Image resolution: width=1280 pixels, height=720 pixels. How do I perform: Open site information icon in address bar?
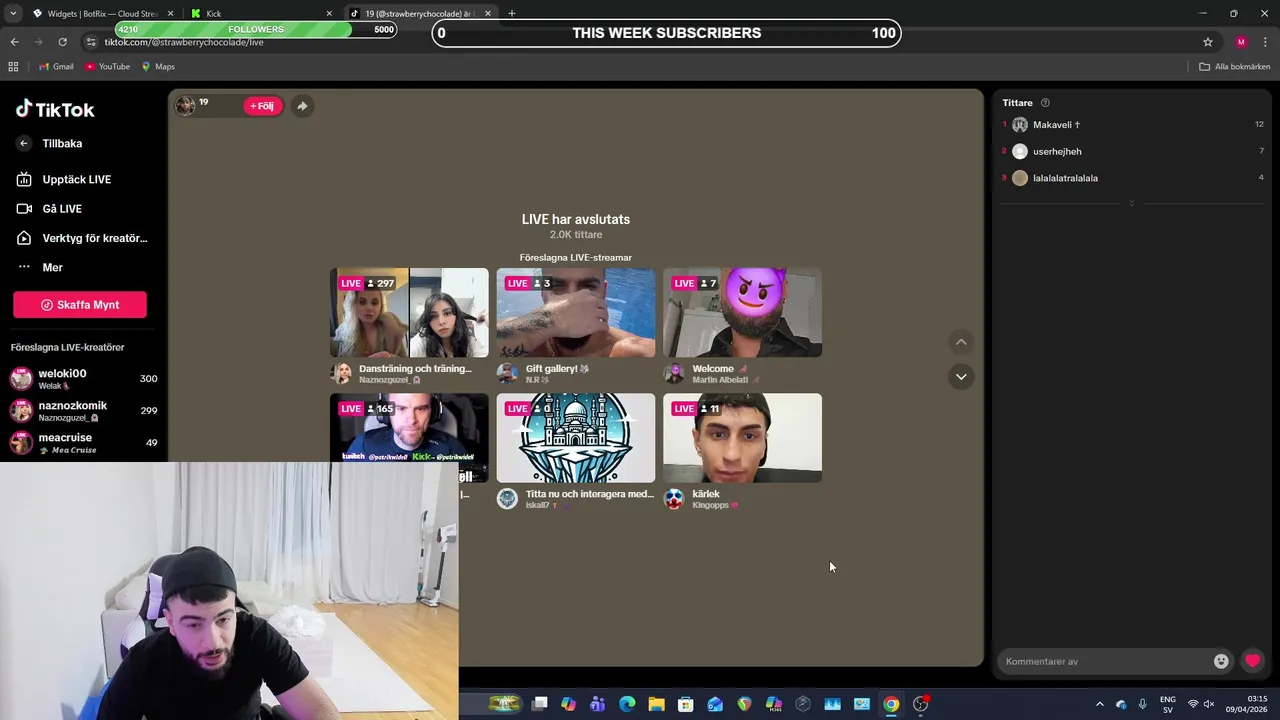pos(91,42)
